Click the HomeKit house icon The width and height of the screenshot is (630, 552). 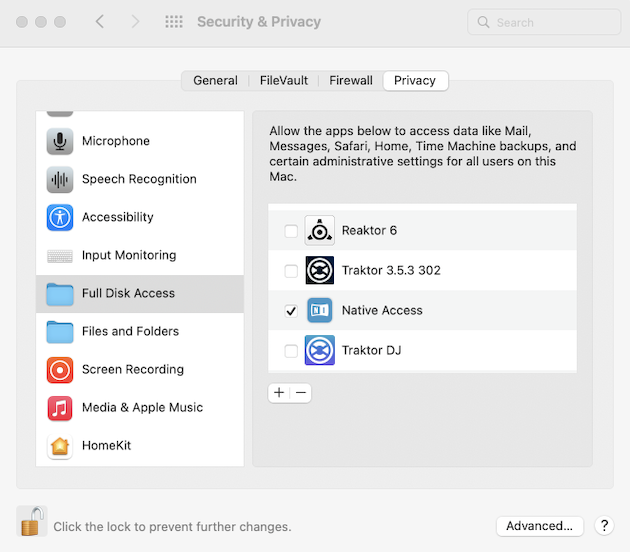click(x=60, y=446)
